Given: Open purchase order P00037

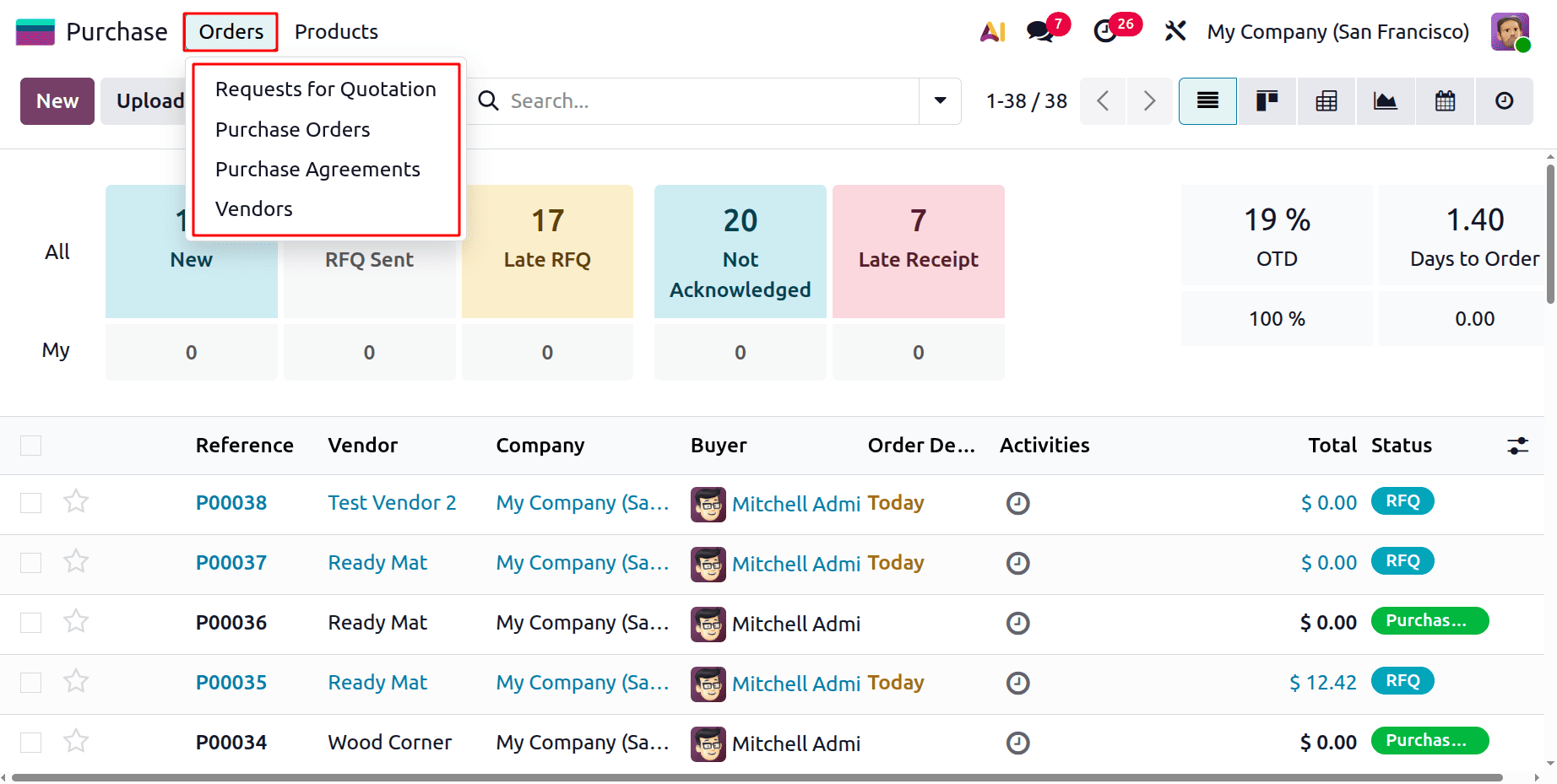Looking at the screenshot, I should 231,562.
